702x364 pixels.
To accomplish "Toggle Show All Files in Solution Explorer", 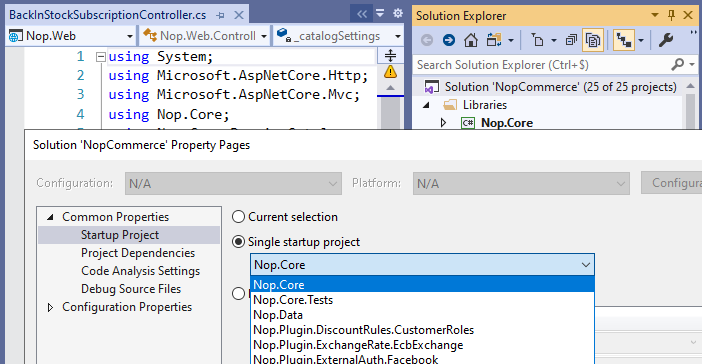I will (x=592, y=40).
